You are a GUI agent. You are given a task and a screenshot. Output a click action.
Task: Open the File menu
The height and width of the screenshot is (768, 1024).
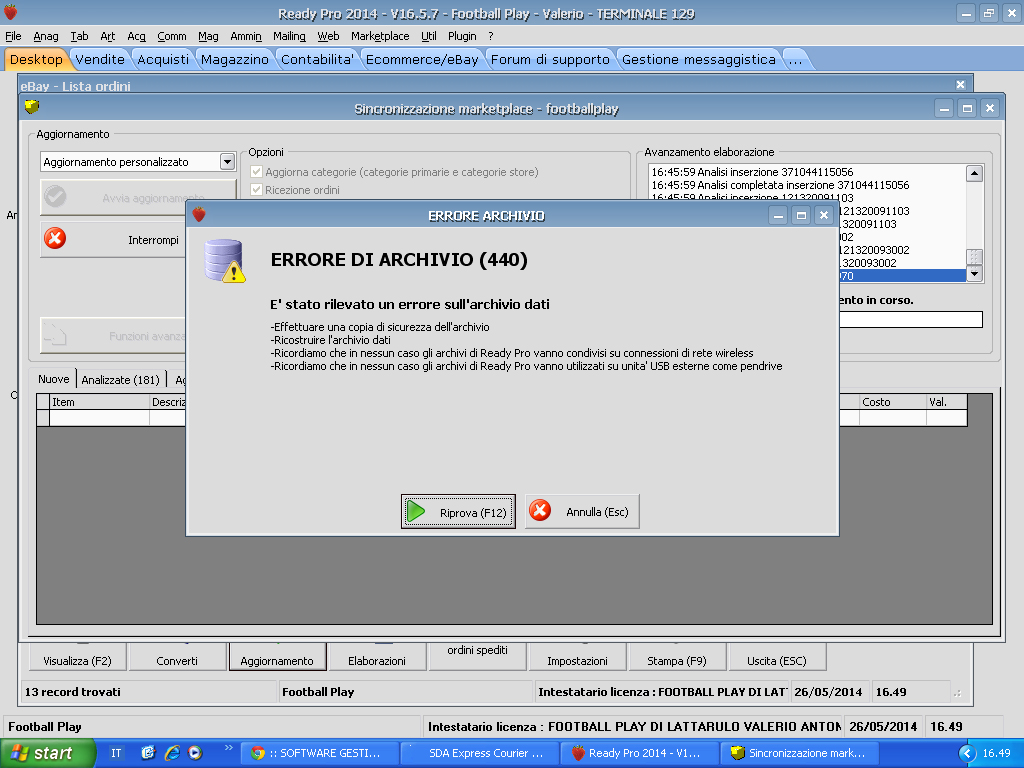(13, 36)
